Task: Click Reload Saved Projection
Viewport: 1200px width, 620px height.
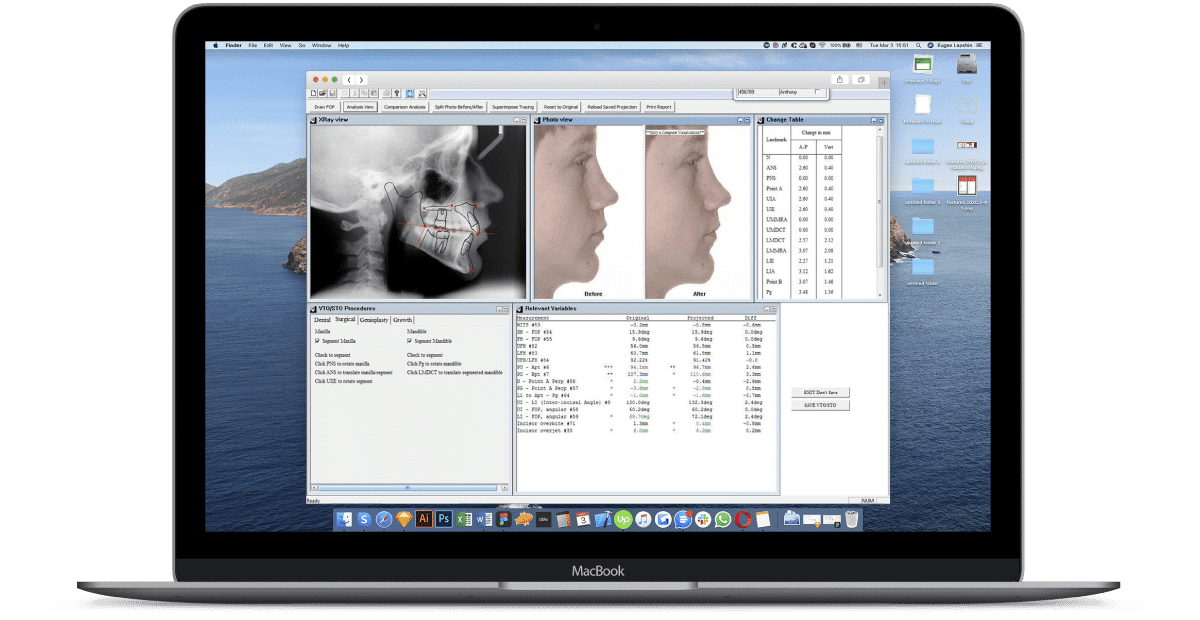Action: point(613,106)
